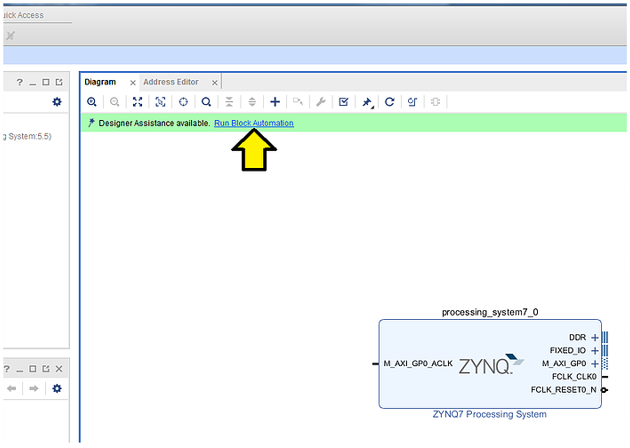This screenshot has height=448, width=630.
Task: Click the ZYNQ7 Processing System label link
Action: tap(489, 414)
